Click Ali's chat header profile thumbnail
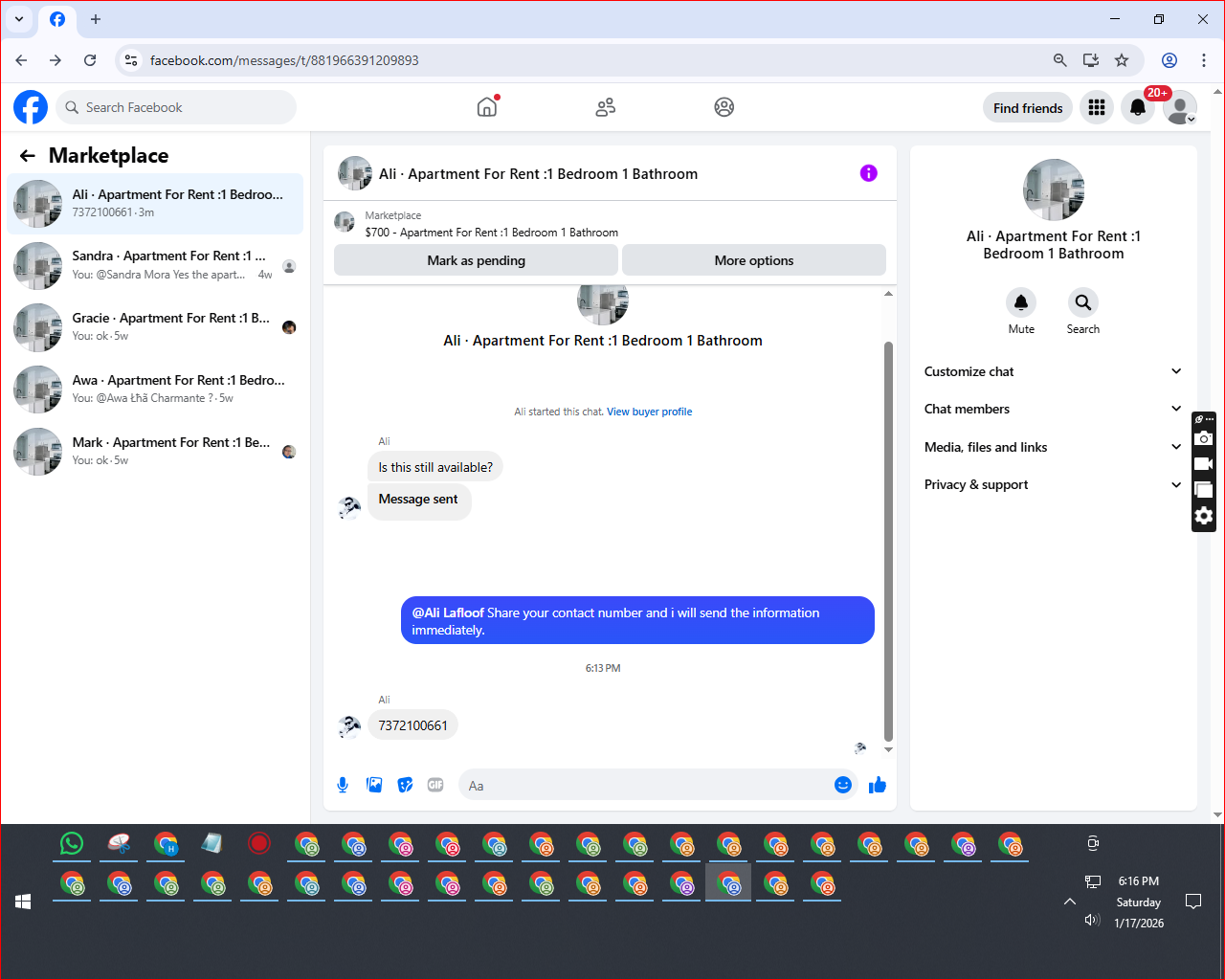The image size is (1225, 980). [355, 173]
